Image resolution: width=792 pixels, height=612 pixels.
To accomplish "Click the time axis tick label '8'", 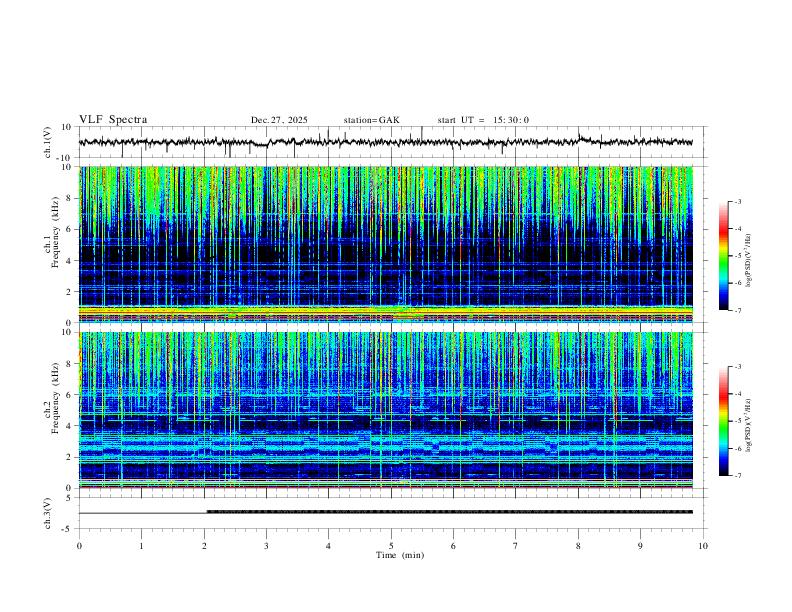I will 578,546.
